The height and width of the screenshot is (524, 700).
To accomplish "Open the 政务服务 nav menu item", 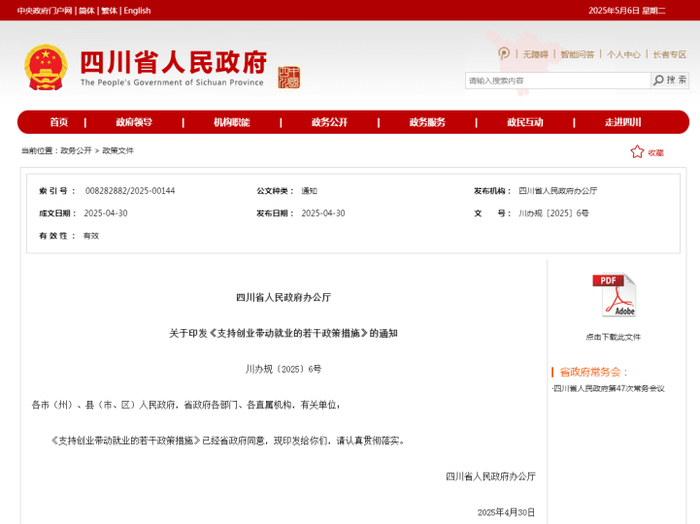I will click(427, 122).
